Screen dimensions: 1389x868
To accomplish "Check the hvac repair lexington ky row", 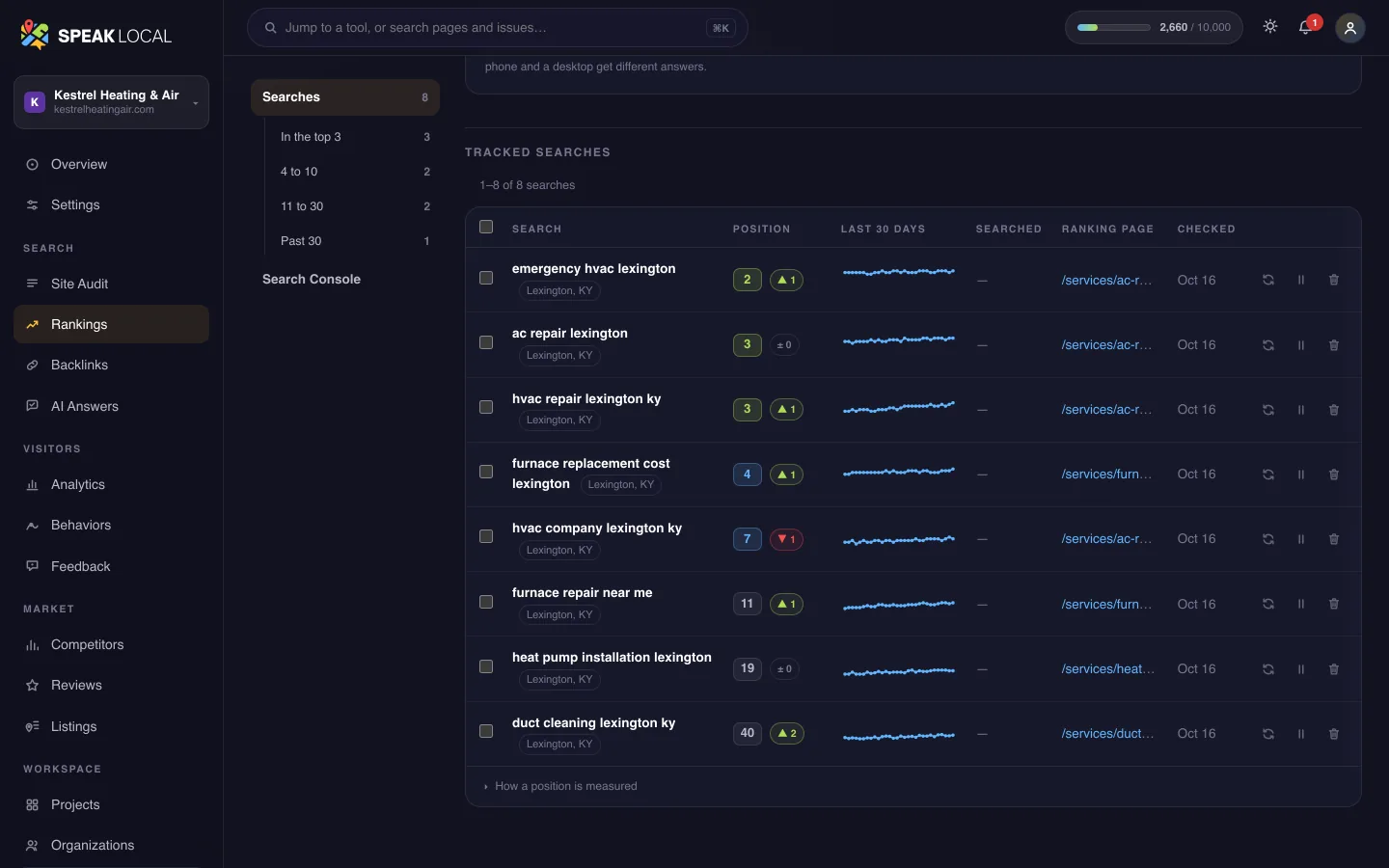I will 486,407.
